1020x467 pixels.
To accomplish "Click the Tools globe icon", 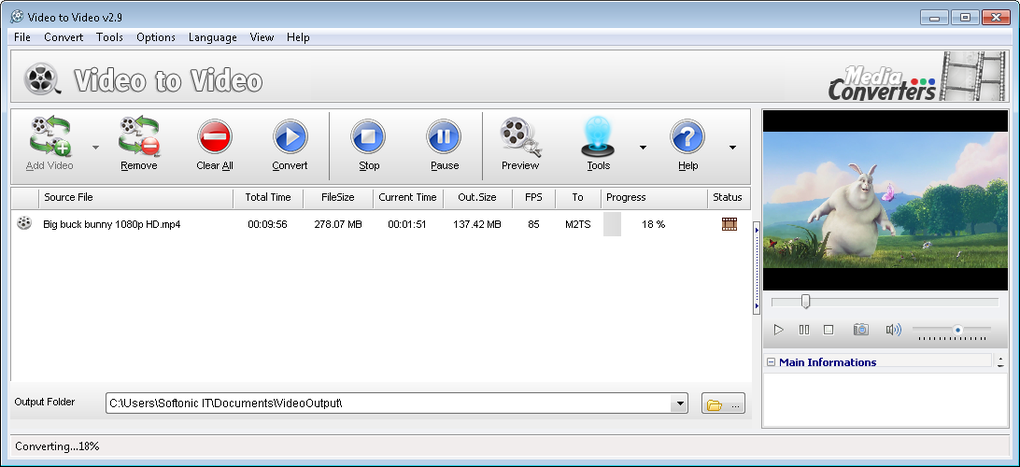I will 598,138.
